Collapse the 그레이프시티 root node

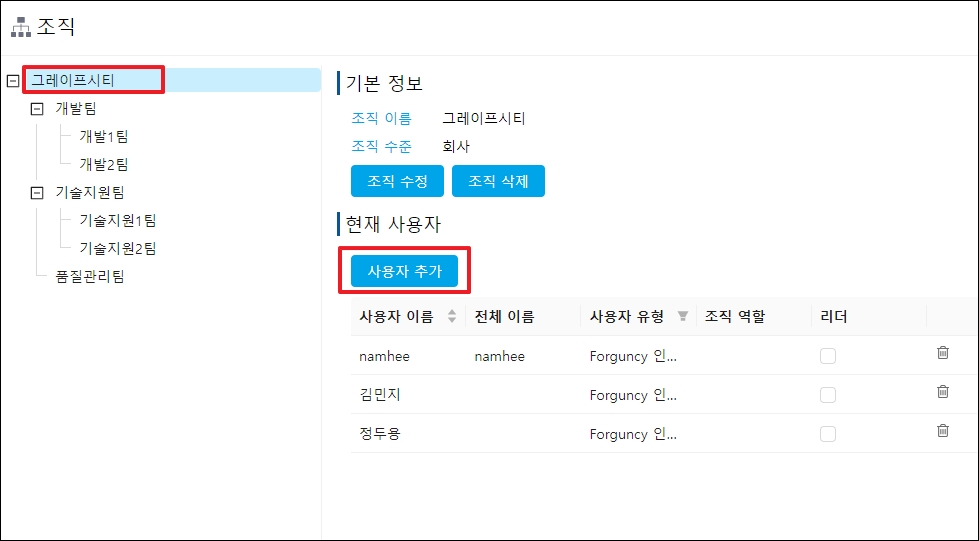point(12,80)
